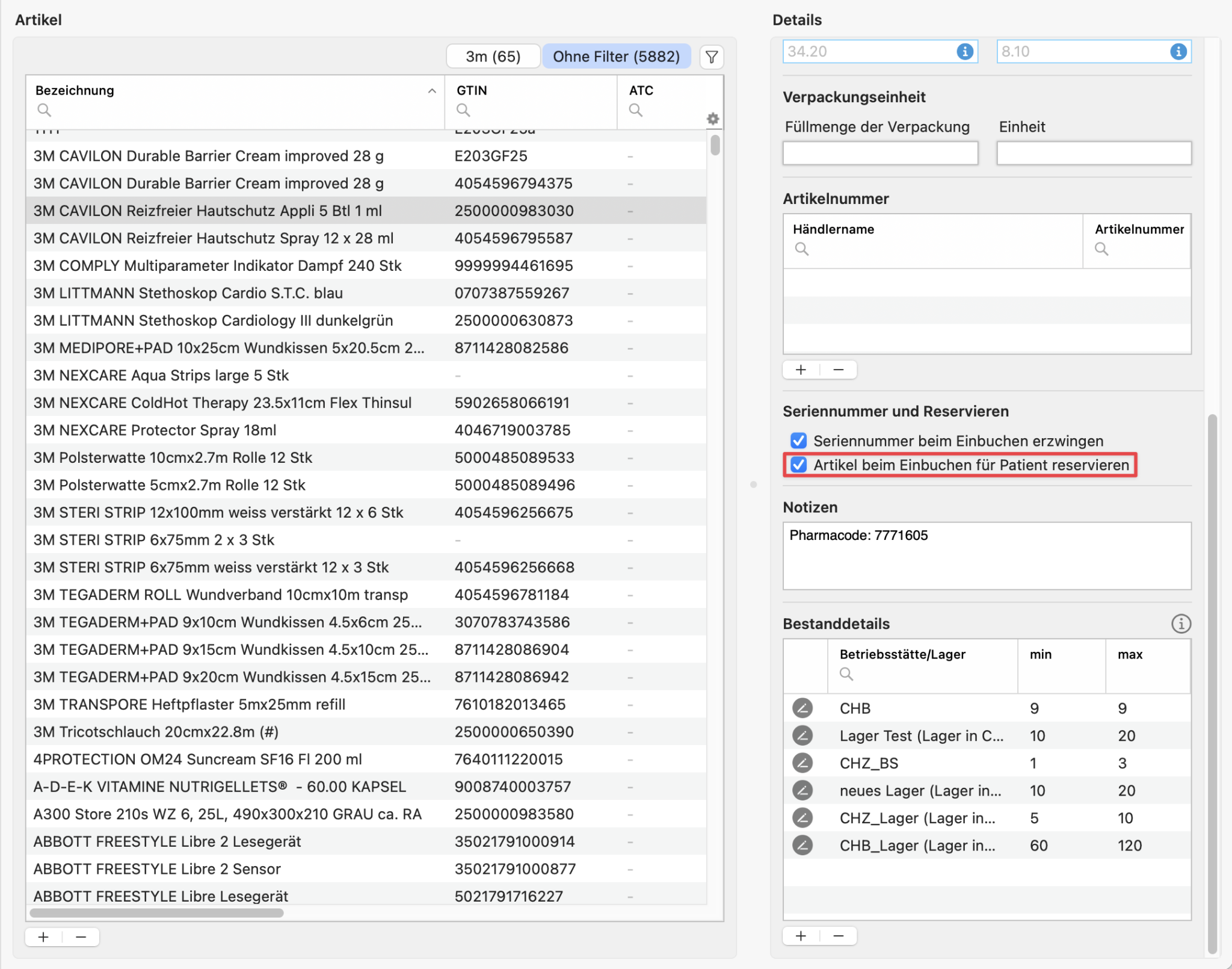Select 3M TRANSPORE Heftpflaster 5mx25mm refill

366,704
